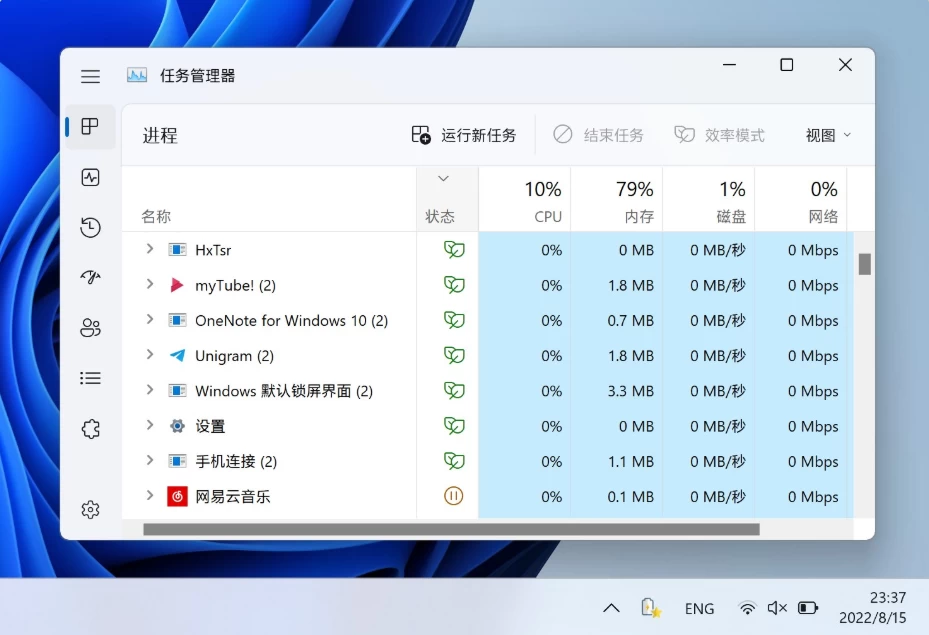The width and height of the screenshot is (929, 635).
Task: Open the Details view in the sidebar
Action: 90,377
